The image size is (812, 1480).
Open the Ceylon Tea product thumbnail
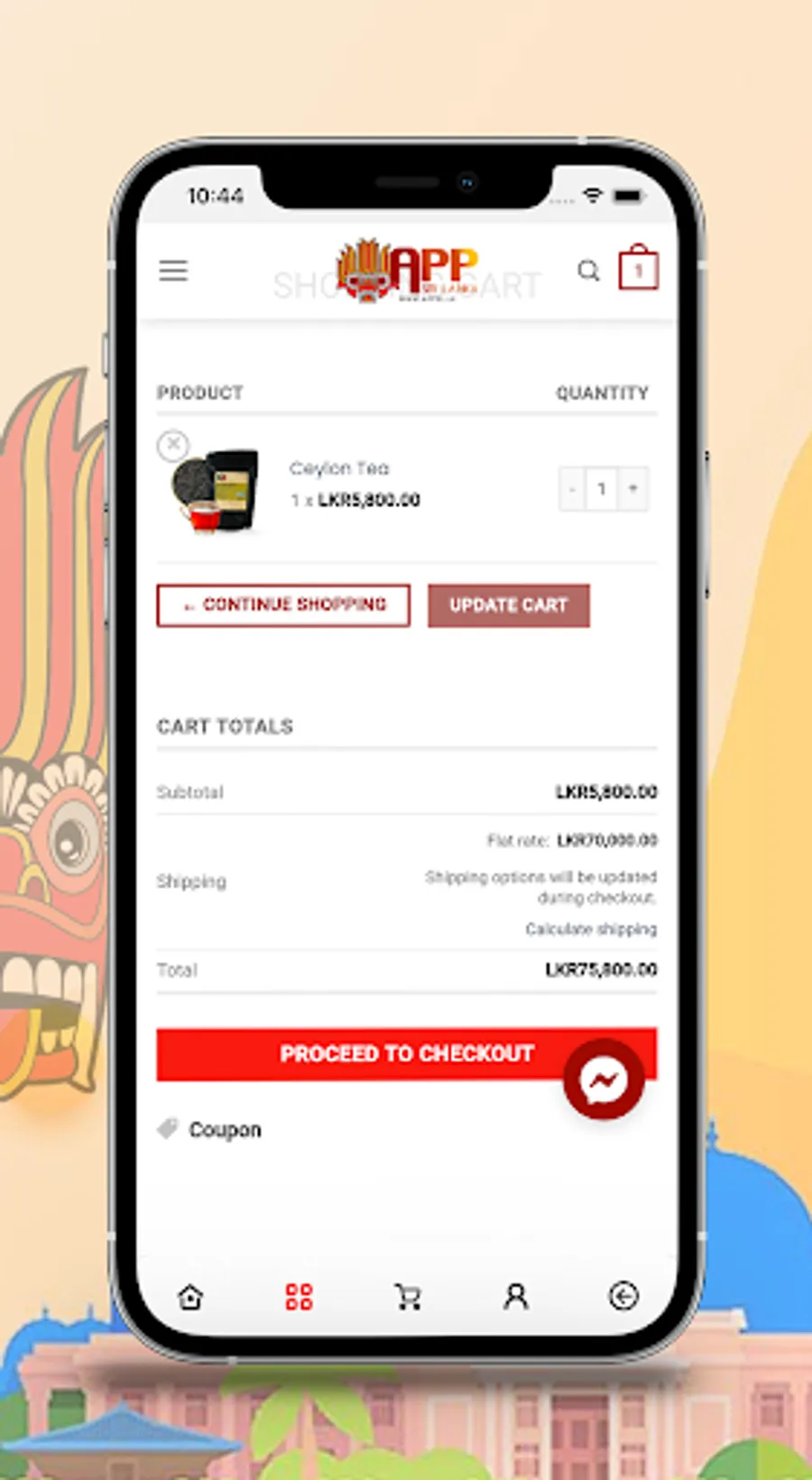(217, 490)
